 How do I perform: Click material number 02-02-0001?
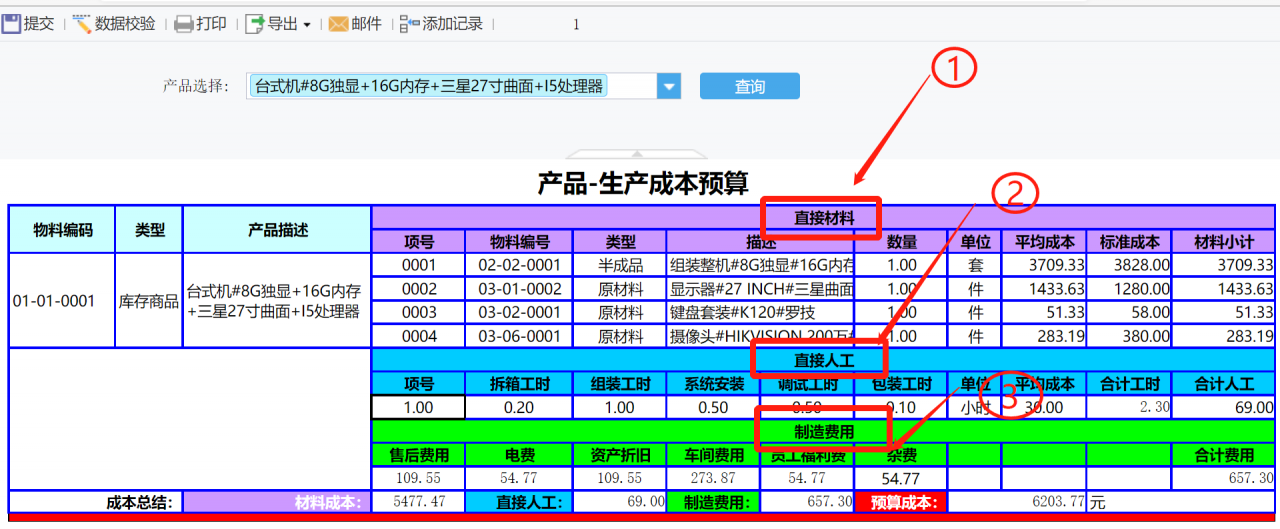(x=520, y=265)
